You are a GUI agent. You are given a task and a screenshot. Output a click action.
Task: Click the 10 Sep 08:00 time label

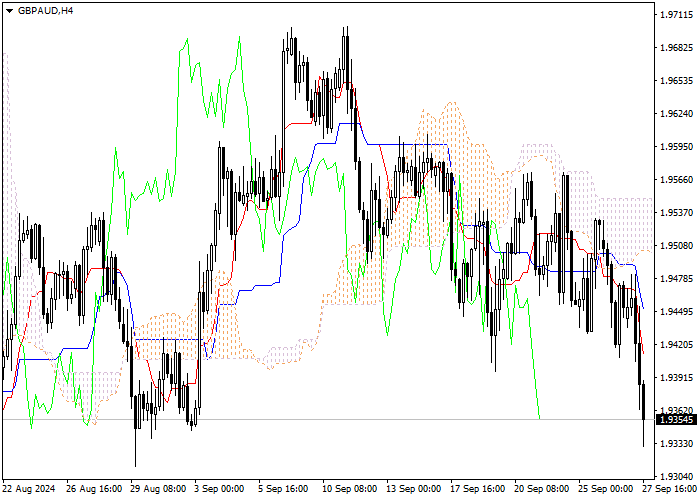[350, 489]
